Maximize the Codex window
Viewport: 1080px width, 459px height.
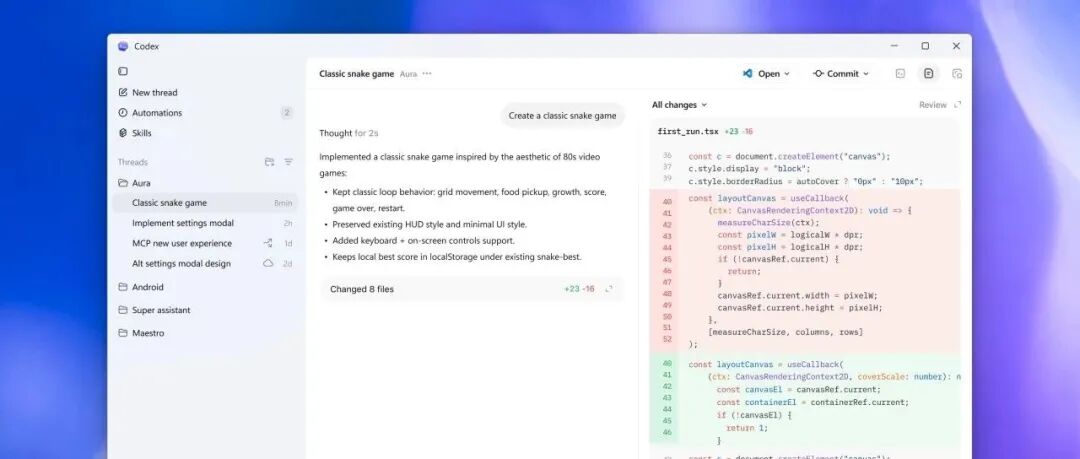[925, 46]
